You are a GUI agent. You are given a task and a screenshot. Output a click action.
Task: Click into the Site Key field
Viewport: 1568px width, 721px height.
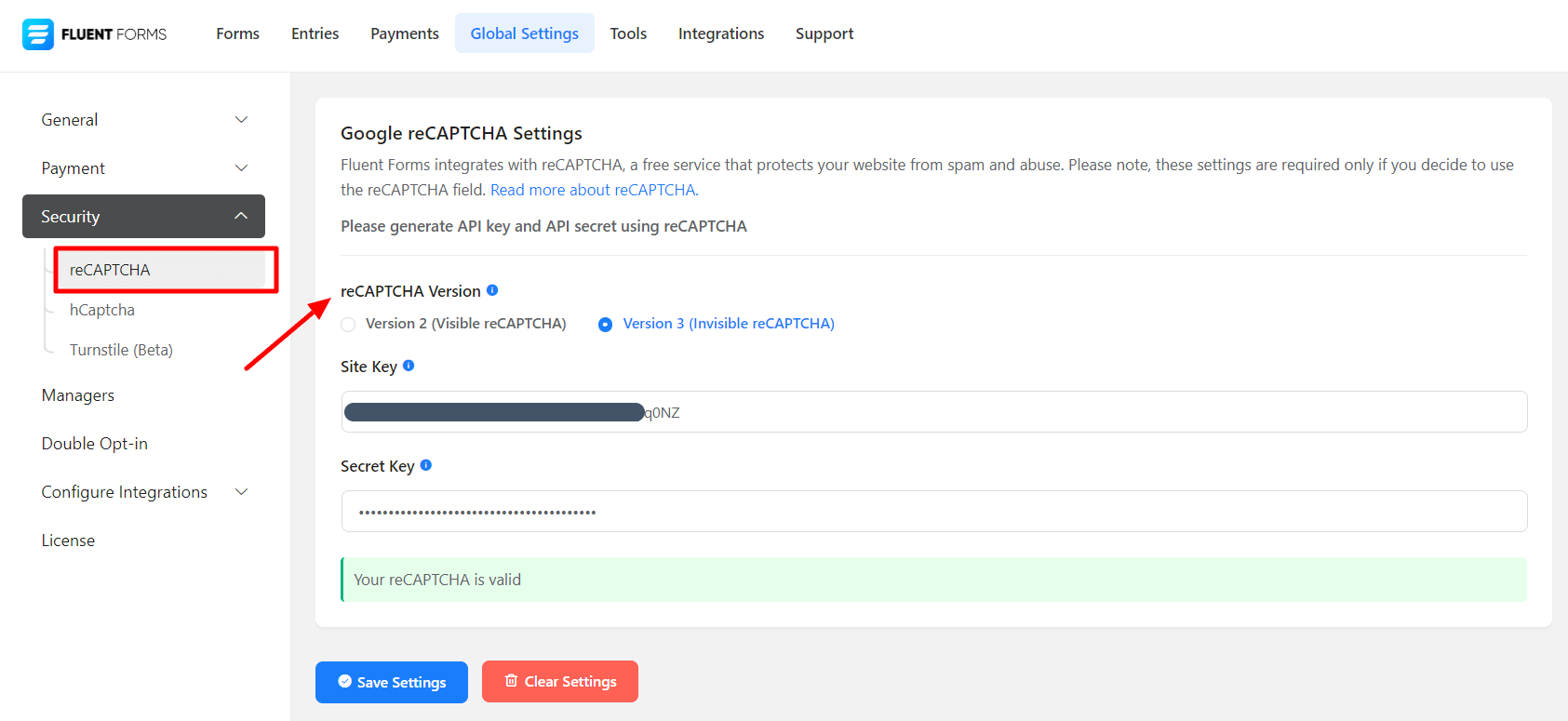point(933,412)
